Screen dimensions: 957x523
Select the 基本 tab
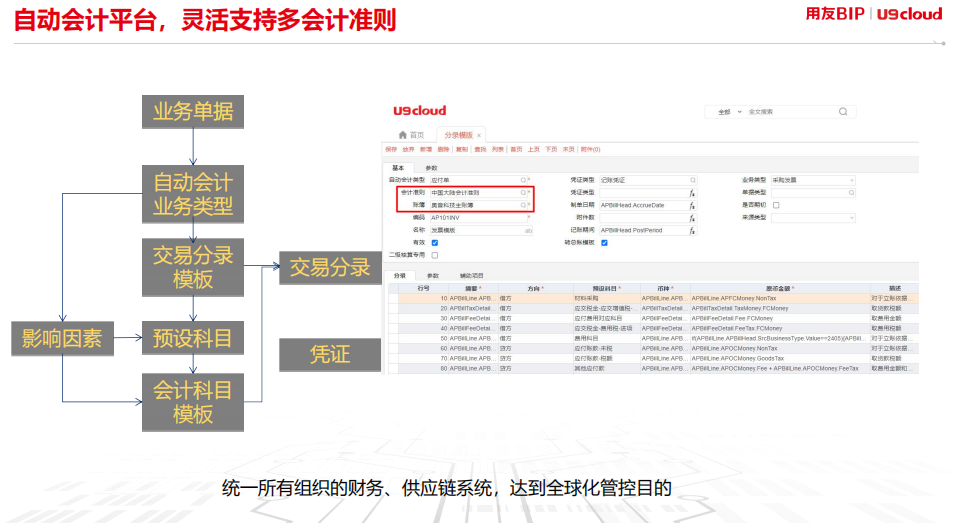398,168
